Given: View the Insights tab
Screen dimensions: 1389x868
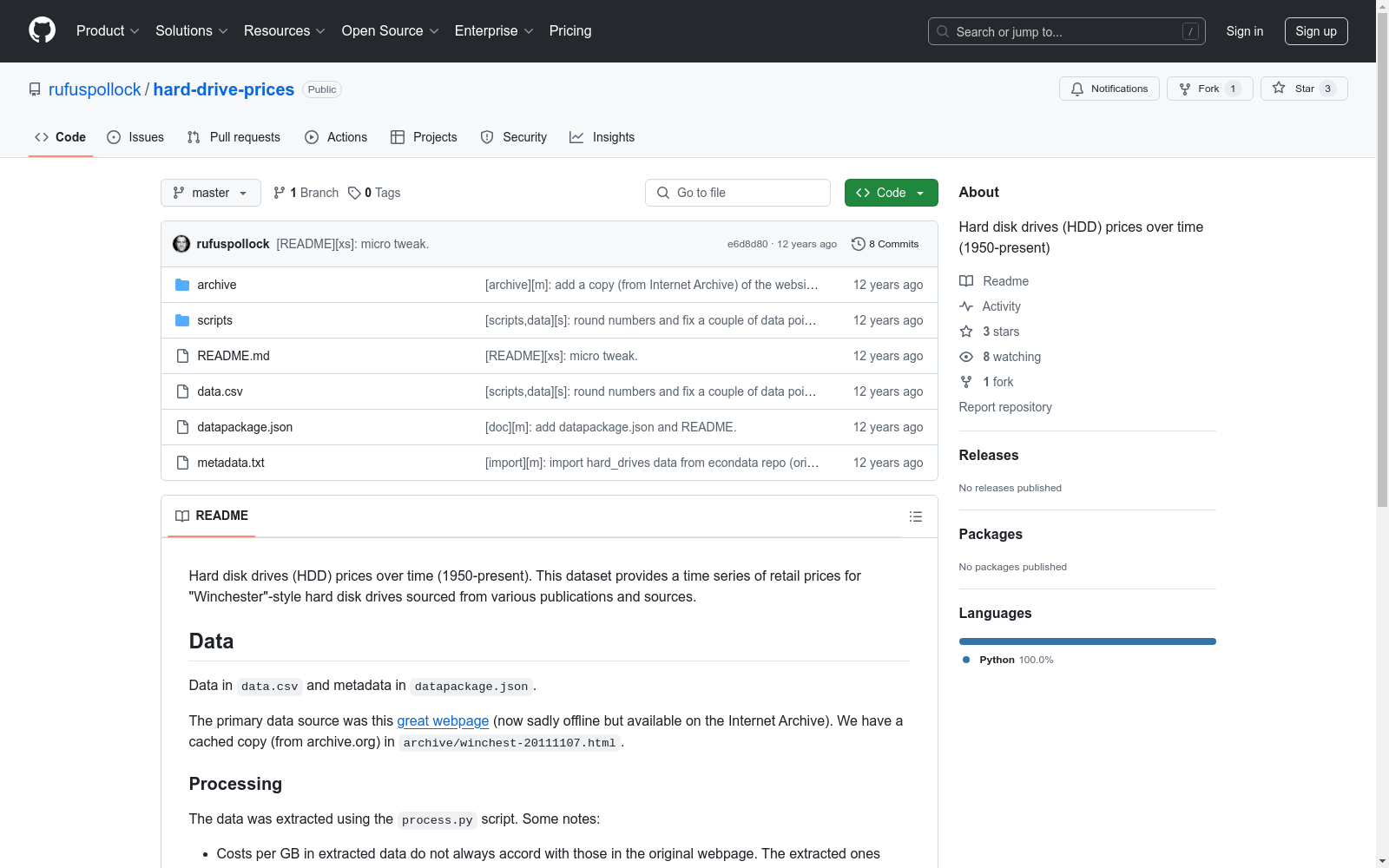Looking at the screenshot, I should coord(602,137).
